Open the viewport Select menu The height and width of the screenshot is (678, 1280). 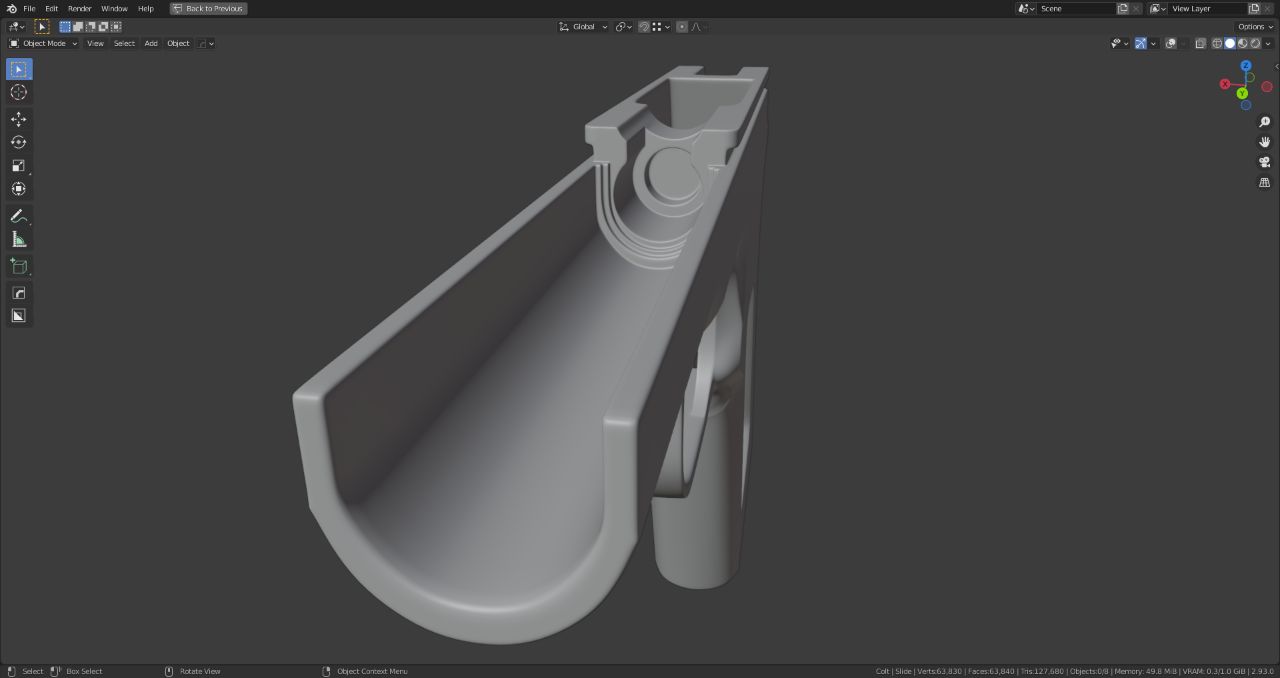(124, 43)
